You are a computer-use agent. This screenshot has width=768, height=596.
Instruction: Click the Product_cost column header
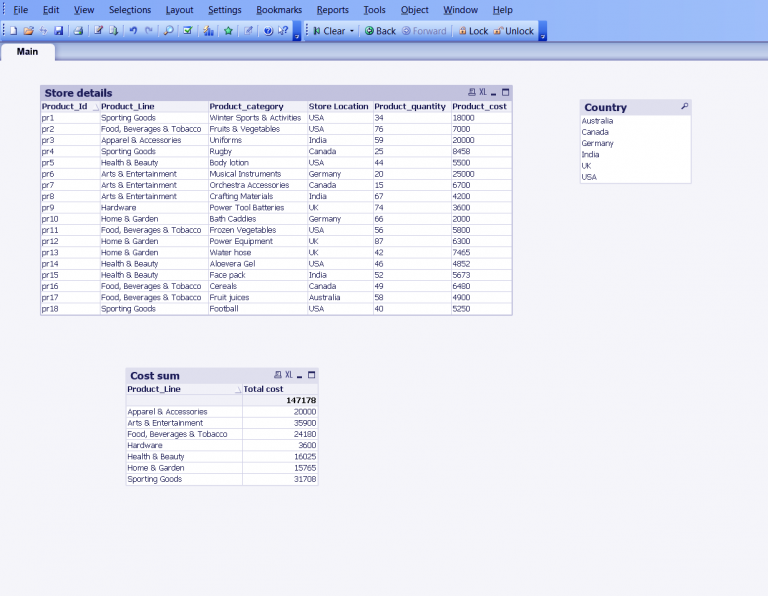[480, 106]
